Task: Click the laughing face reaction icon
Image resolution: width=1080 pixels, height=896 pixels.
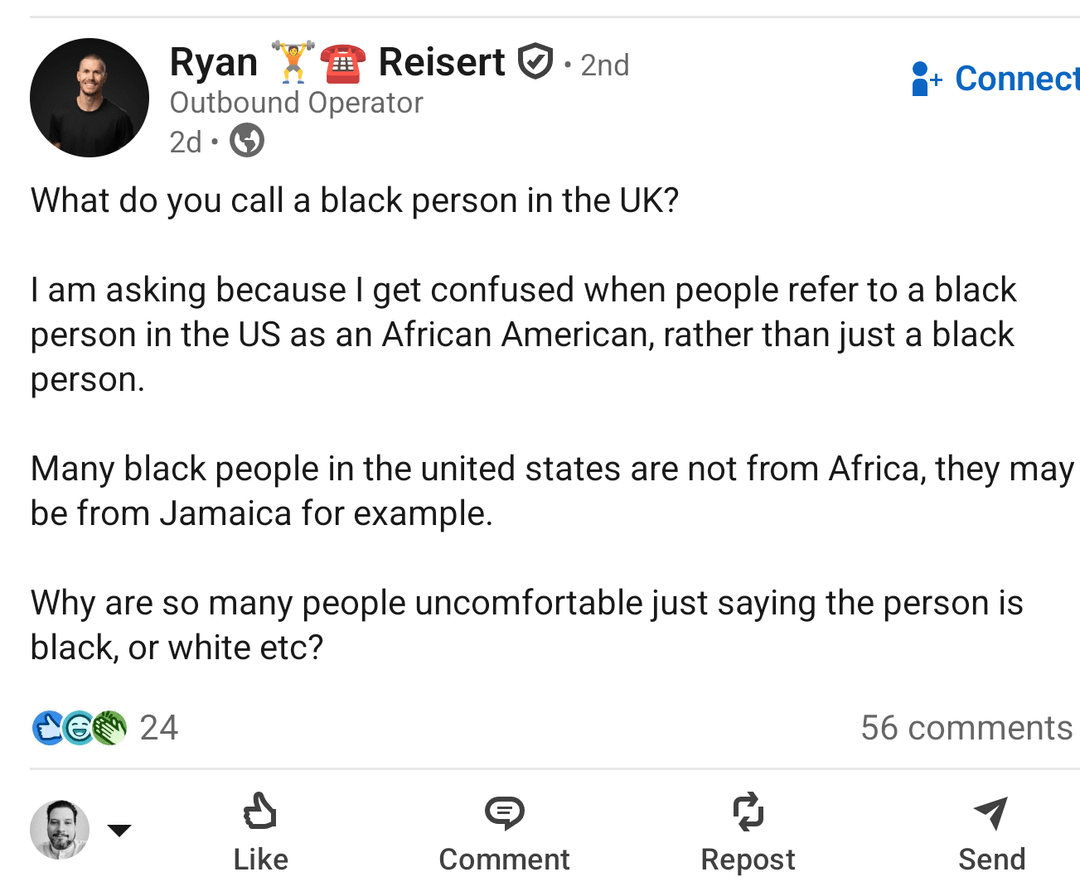Action: click(x=78, y=728)
